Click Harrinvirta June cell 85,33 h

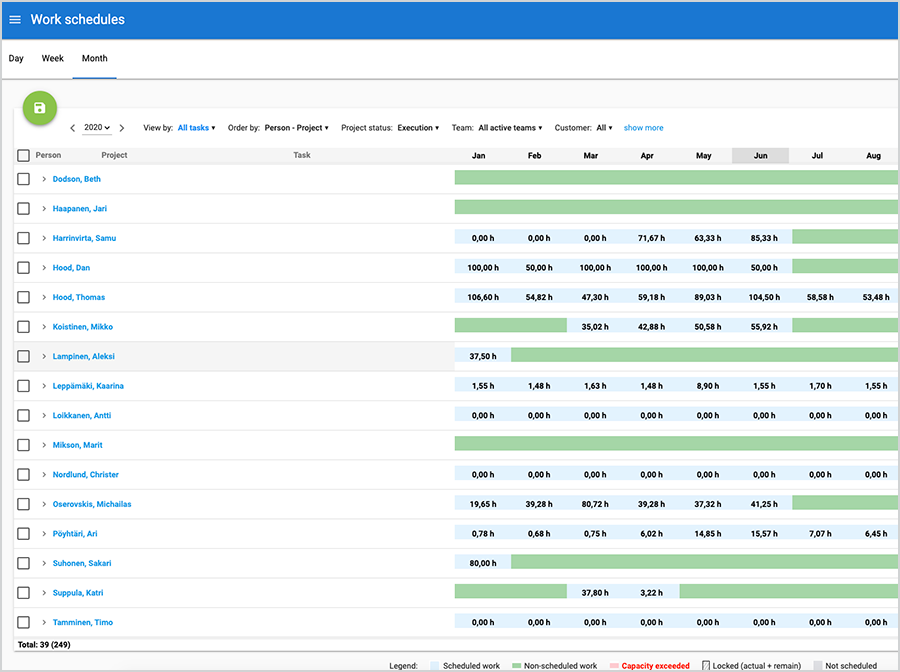coord(764,238)
